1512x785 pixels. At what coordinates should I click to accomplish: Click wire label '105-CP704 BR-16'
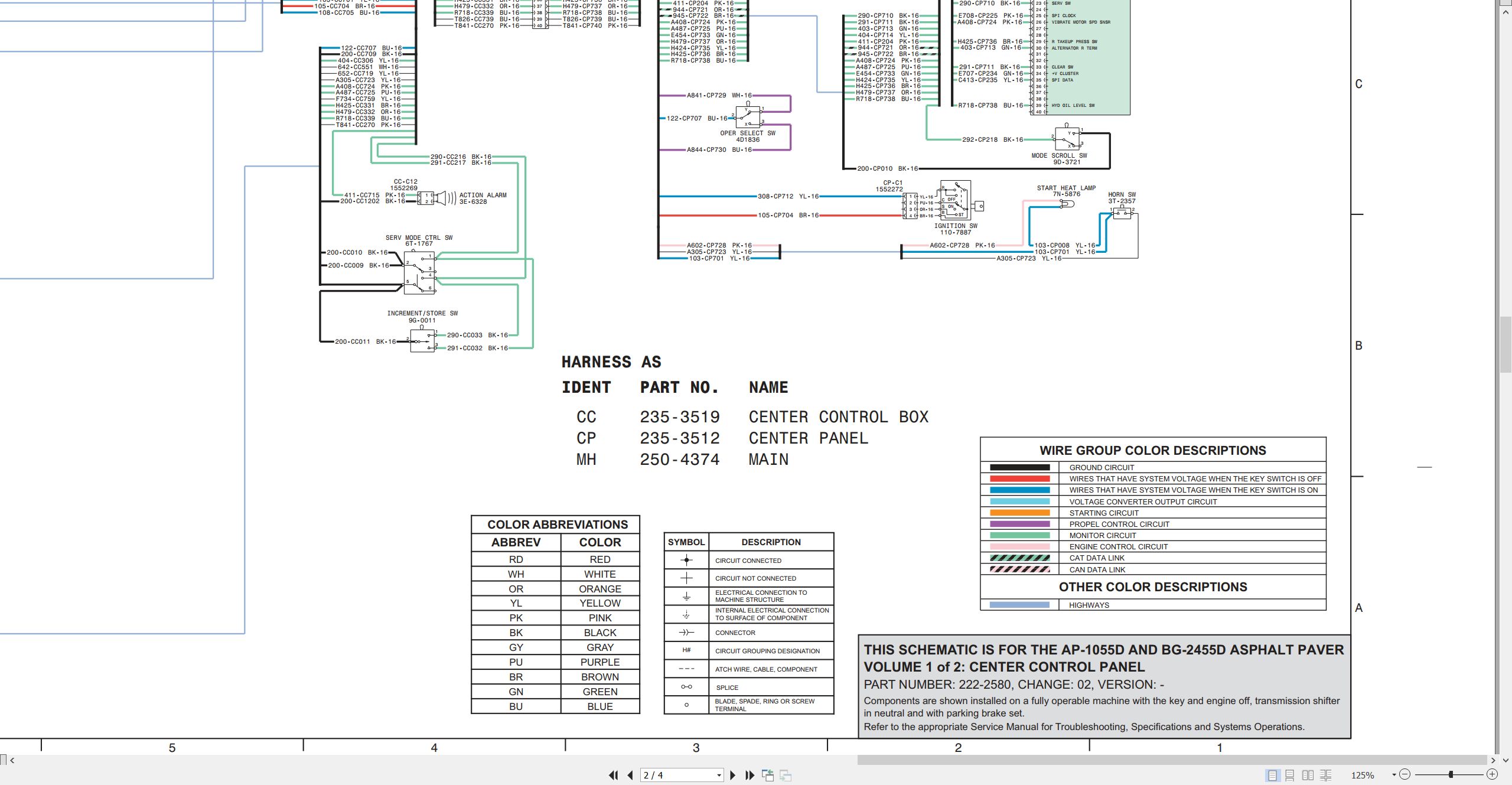pos(788,215)
